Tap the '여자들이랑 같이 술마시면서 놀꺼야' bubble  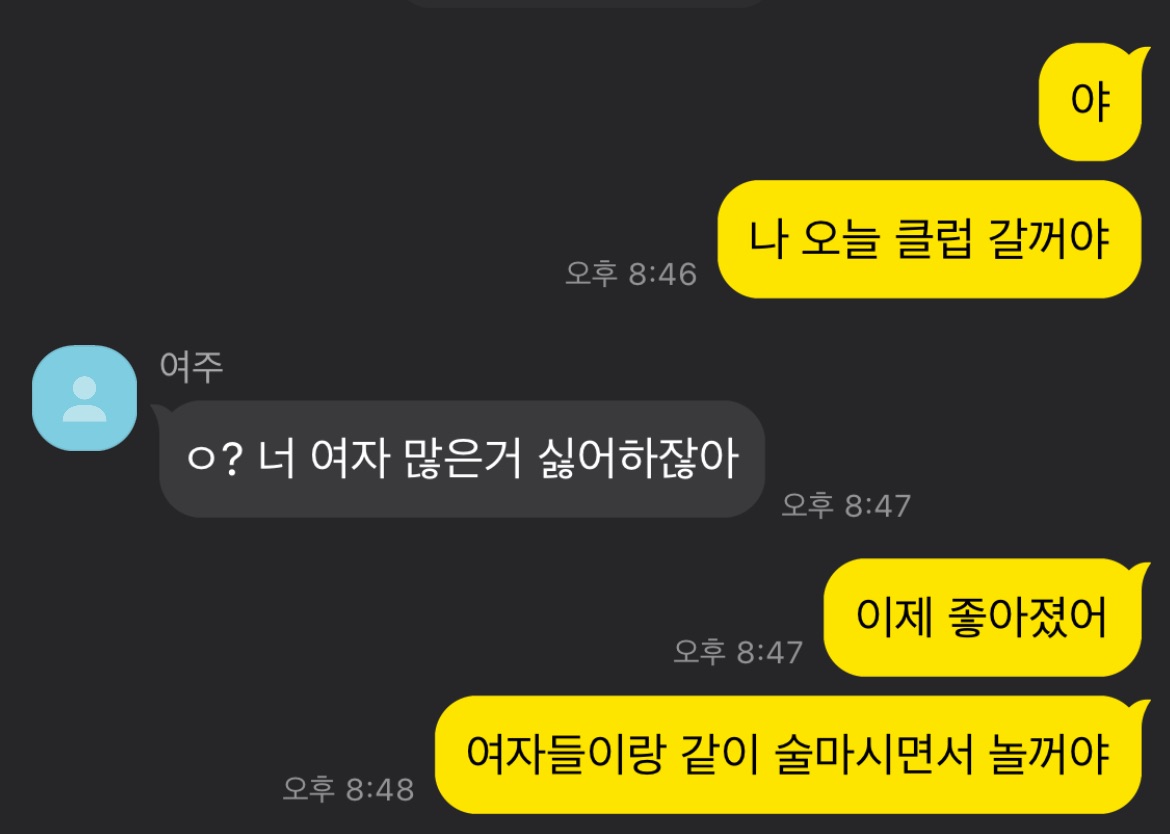coord(789,754)
